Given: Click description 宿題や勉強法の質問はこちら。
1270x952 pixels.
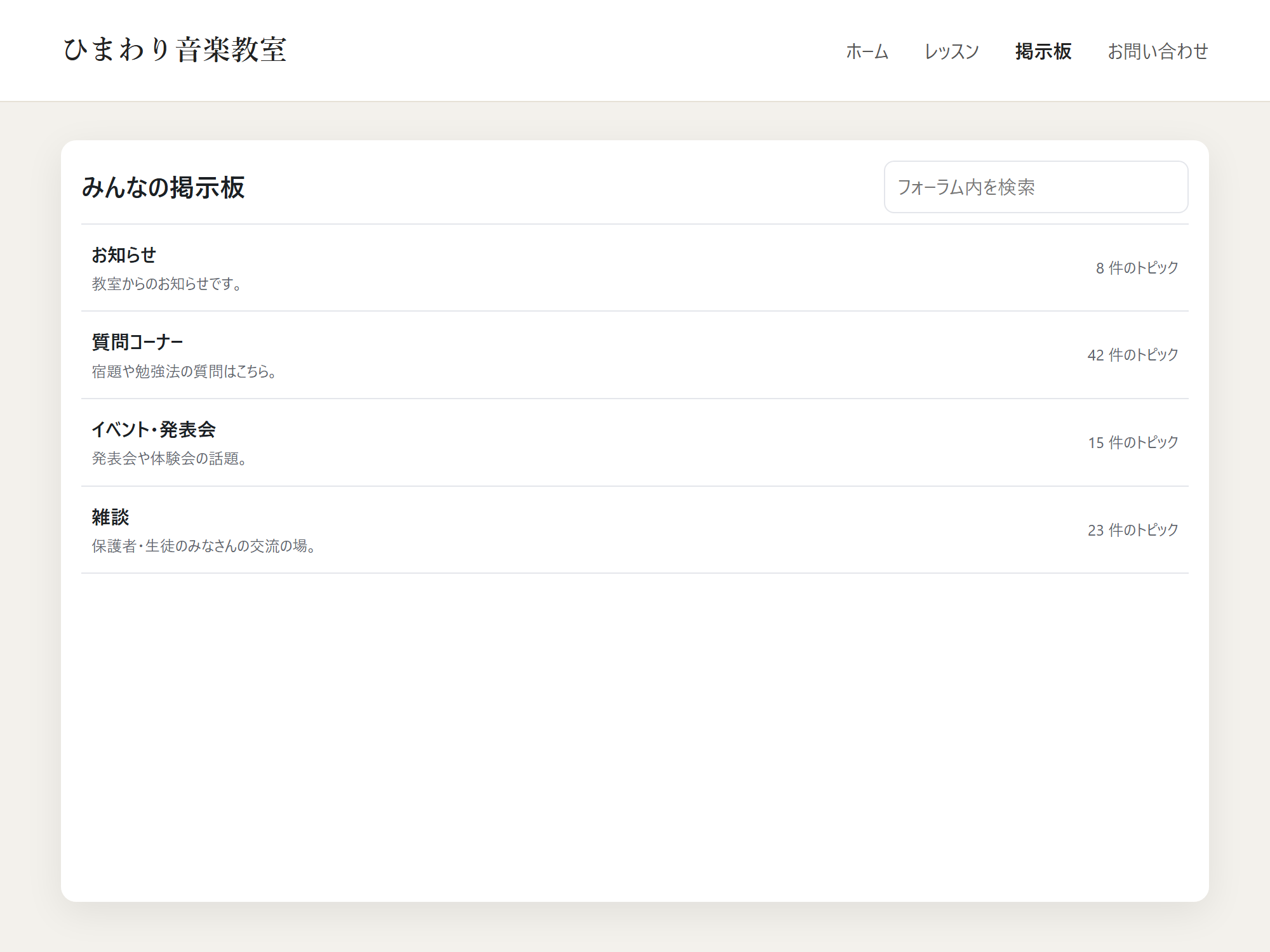Looking at the screenshot, I should 185,371.
